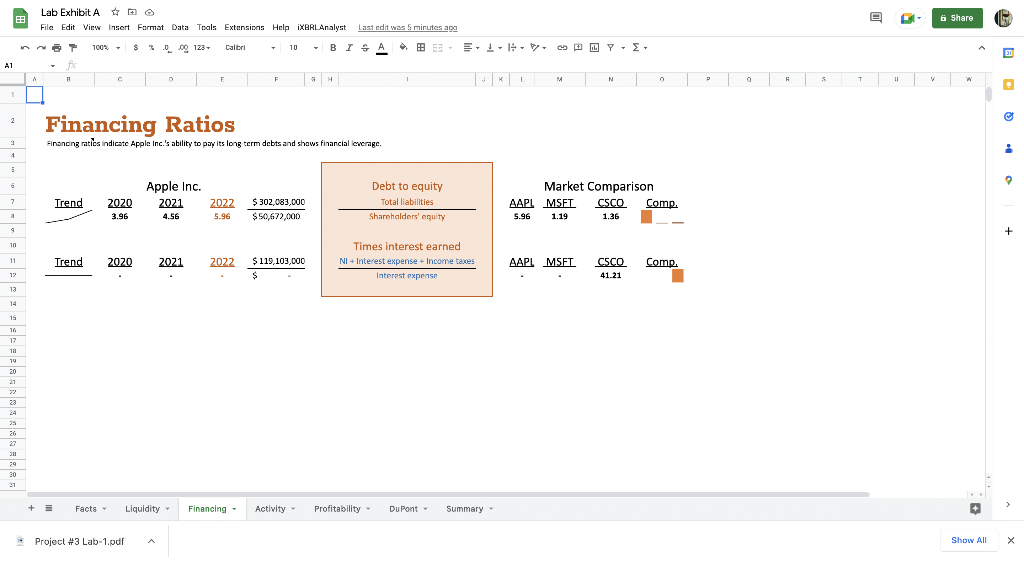The width and height of the screenshot is (1024, 561).
Task: Open the Edit menu
Action: point(68,27)
